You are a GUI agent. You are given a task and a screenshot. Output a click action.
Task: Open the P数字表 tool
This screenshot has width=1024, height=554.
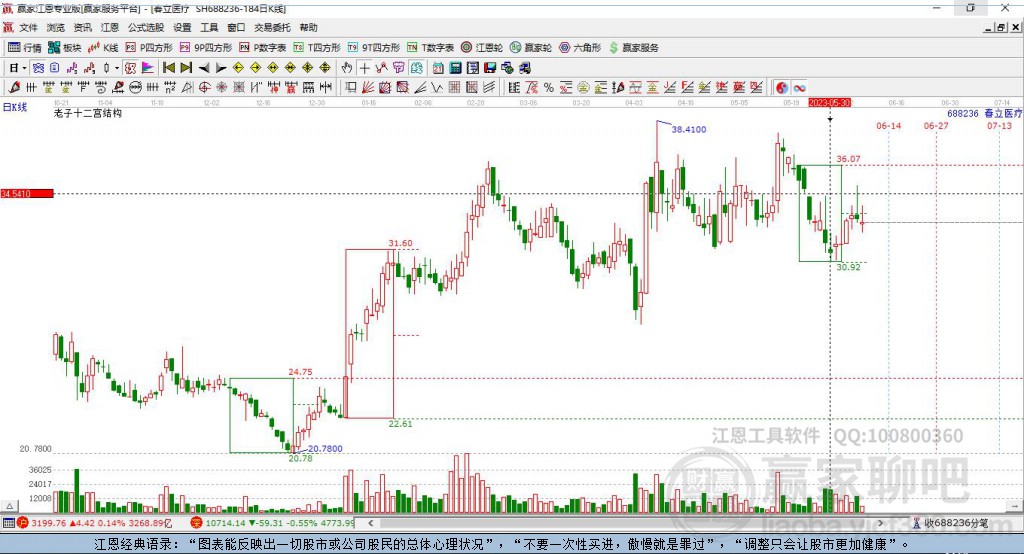[x=263, y=48]
